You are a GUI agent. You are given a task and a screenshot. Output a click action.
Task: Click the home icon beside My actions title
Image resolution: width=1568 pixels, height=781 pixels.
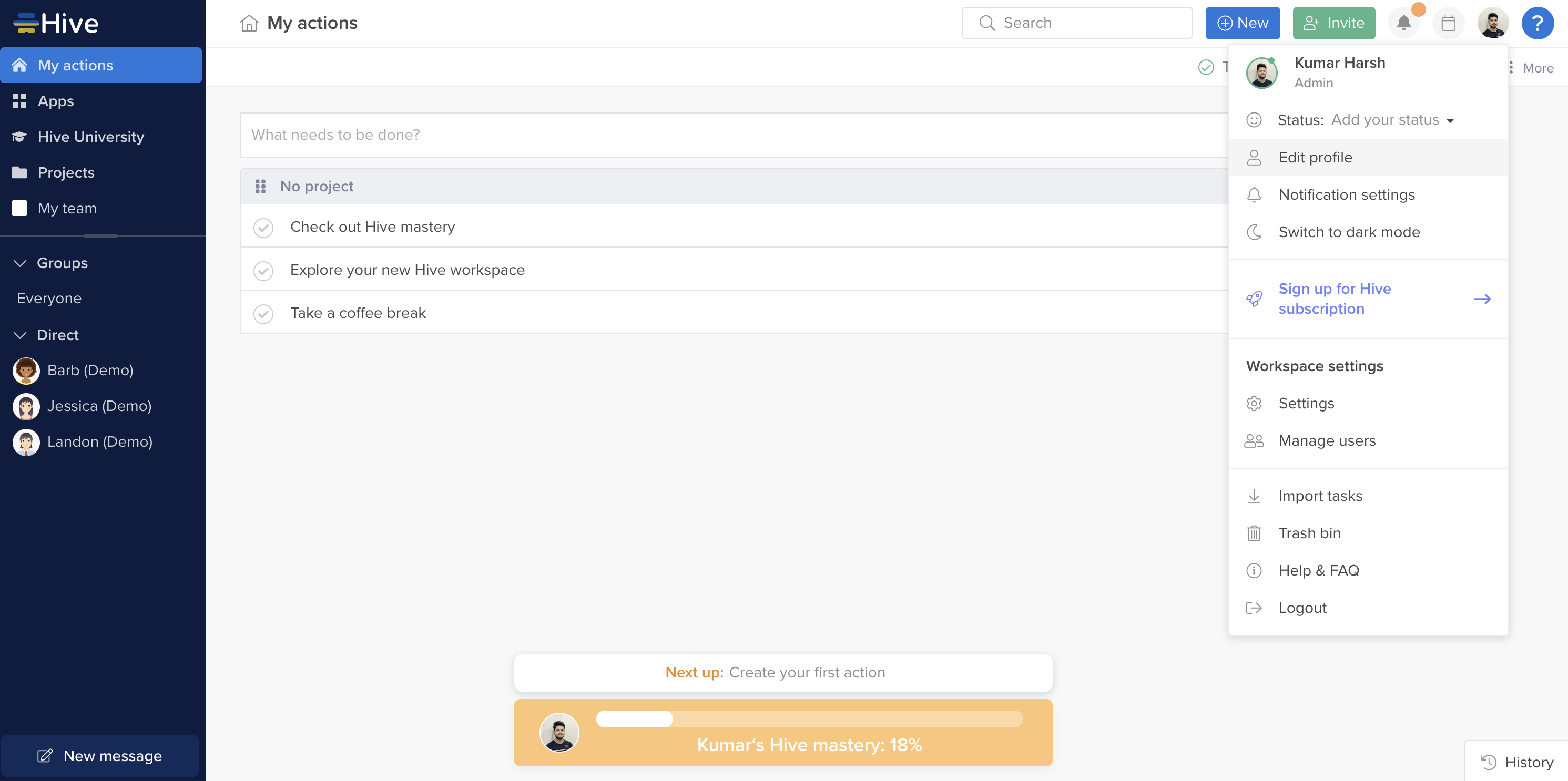point(248,23)
